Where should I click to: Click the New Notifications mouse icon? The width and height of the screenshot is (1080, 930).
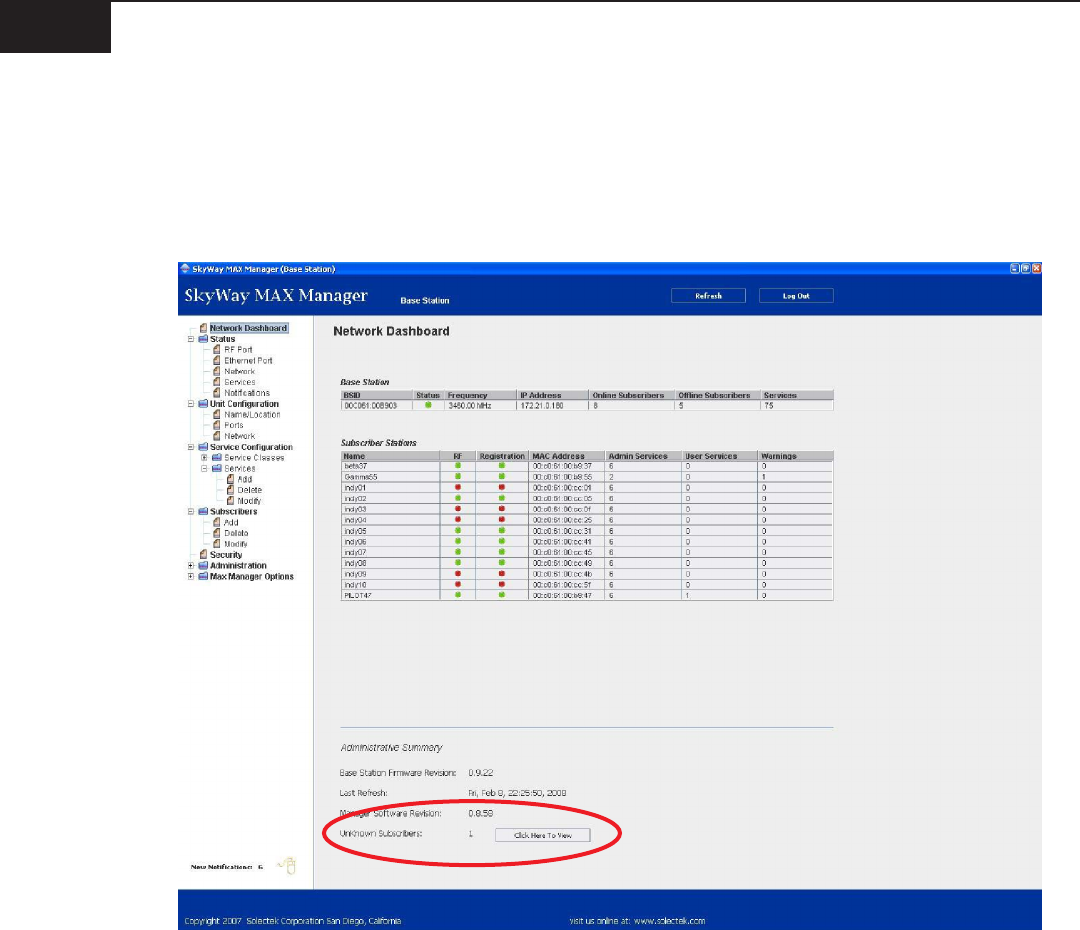point(289,866)
